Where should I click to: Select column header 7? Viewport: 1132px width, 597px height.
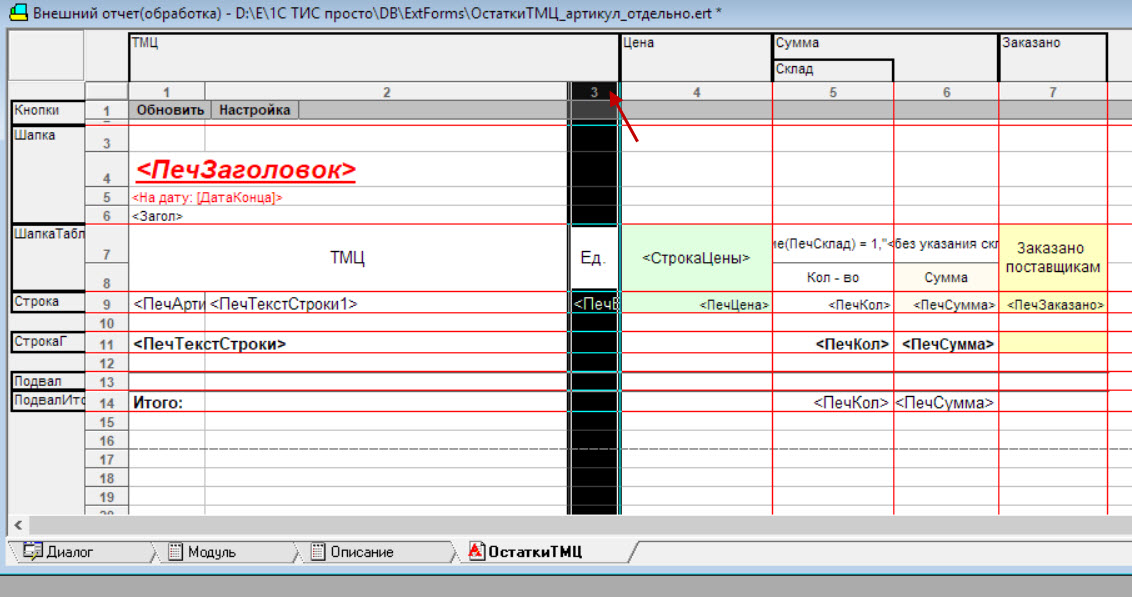point(1053,92)
